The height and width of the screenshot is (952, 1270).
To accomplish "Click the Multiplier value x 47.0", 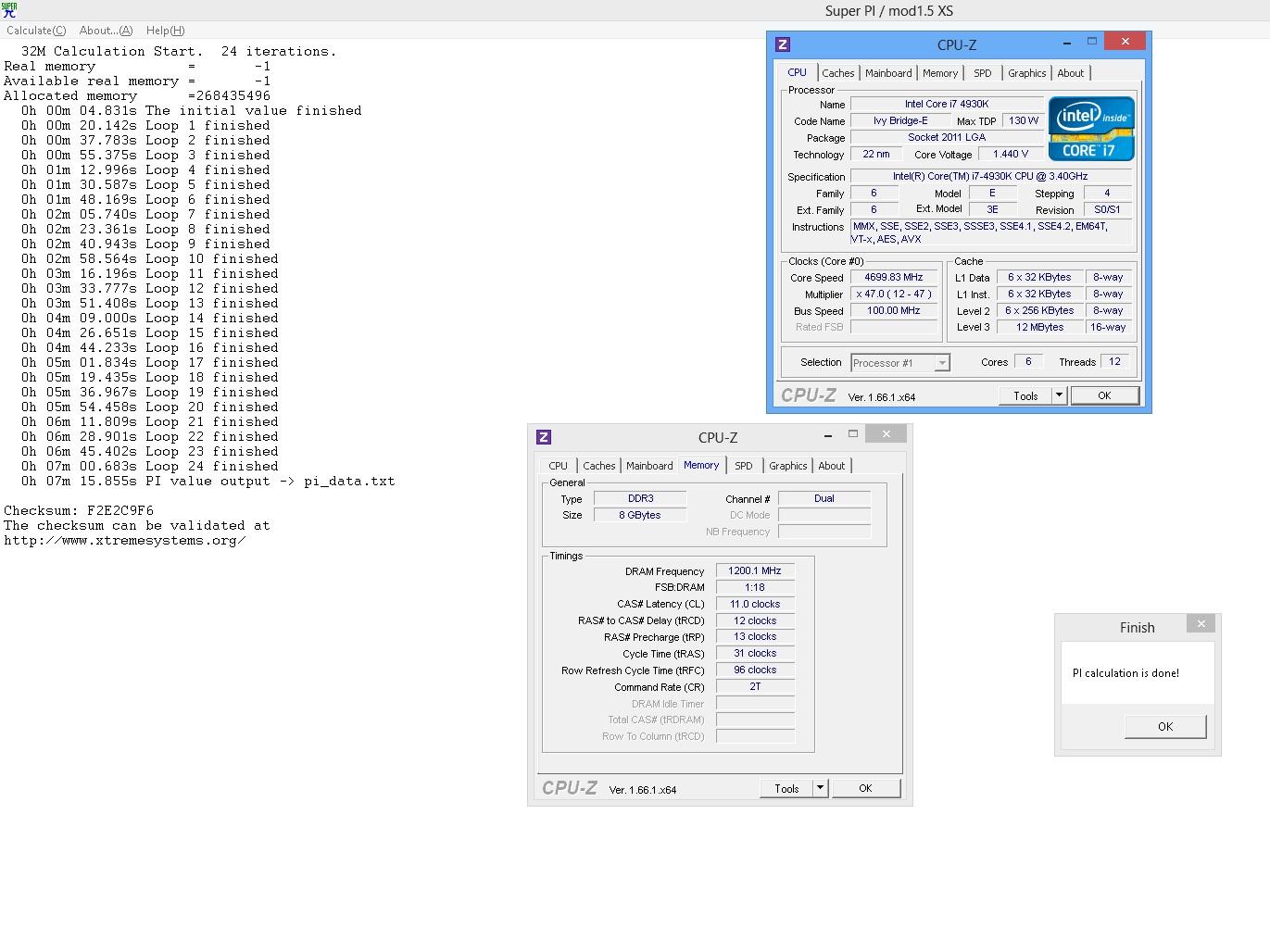I will (894, 294).
